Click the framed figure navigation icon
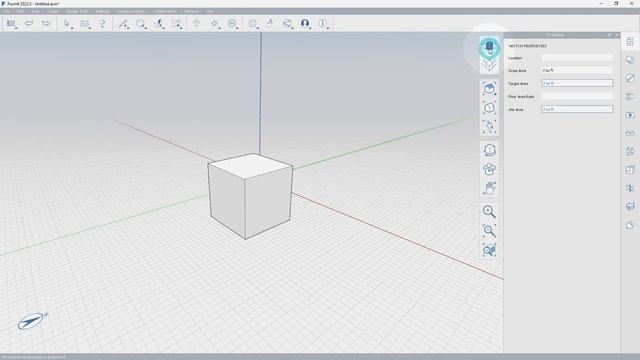This screenshot has height=360, width=640. [489, 127]
